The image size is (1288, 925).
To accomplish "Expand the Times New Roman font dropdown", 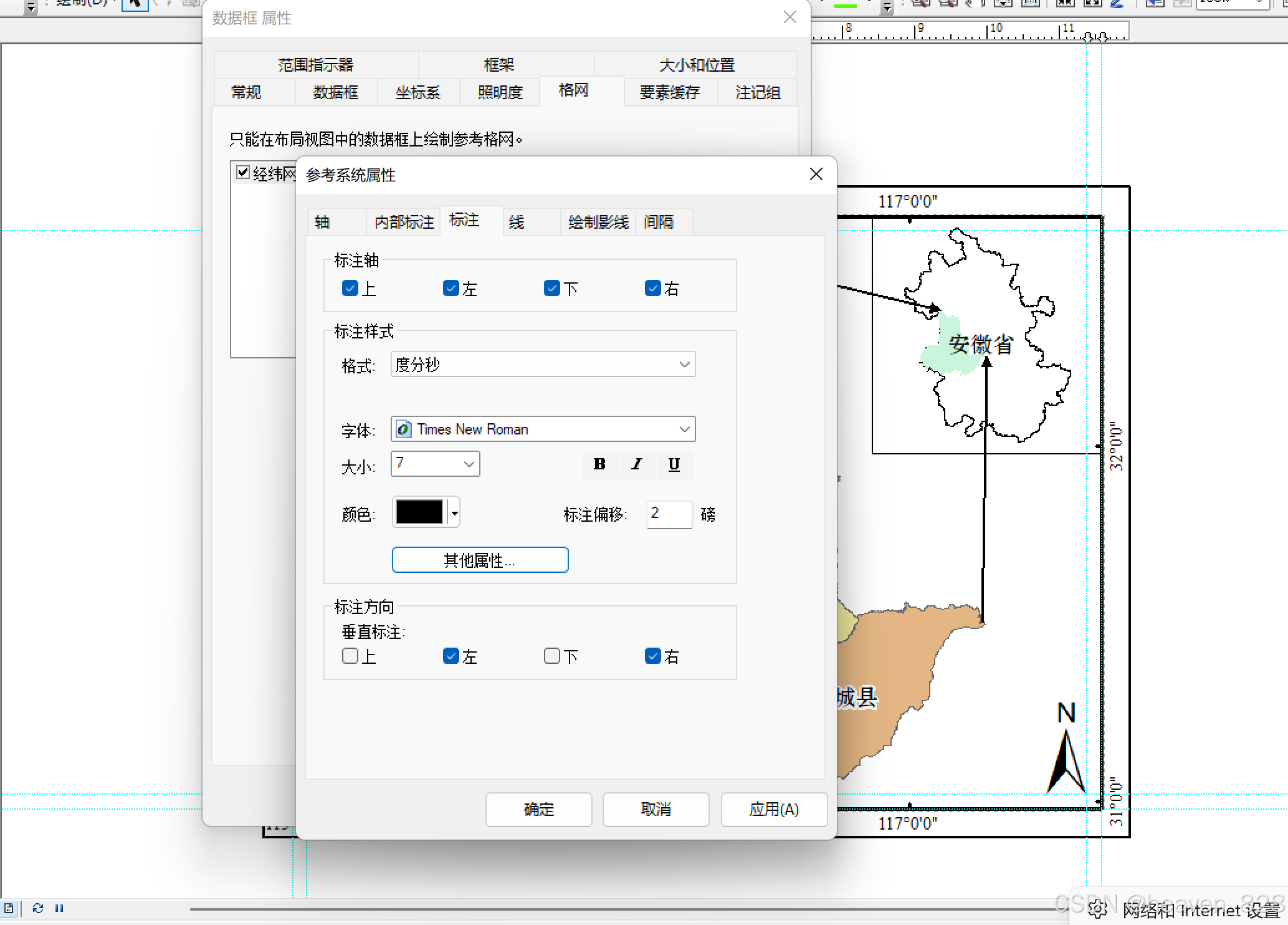I will pyautogui.click(x=685, y=429).
